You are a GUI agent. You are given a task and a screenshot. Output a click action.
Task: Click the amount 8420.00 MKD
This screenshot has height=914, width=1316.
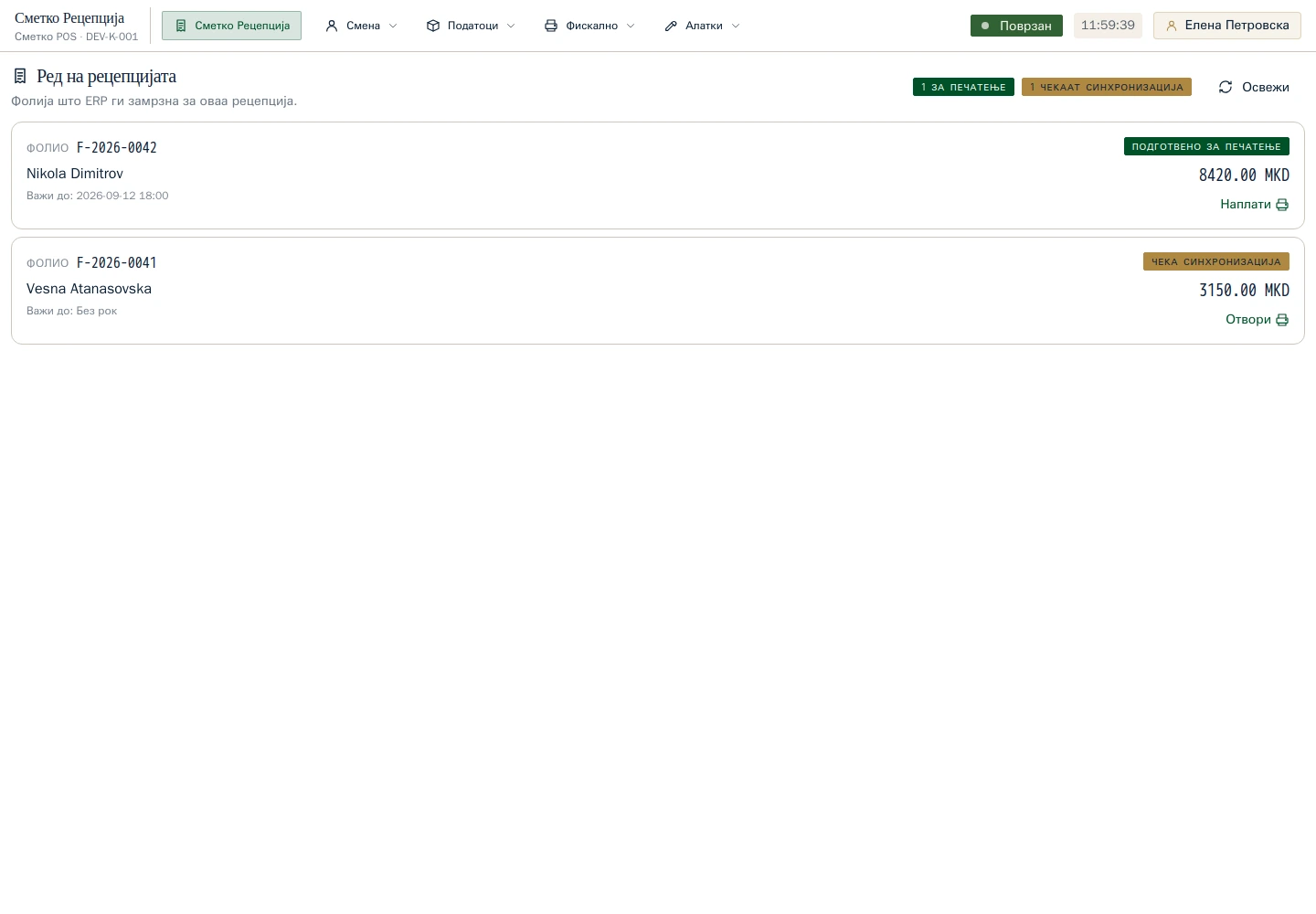click(1244, 175)
